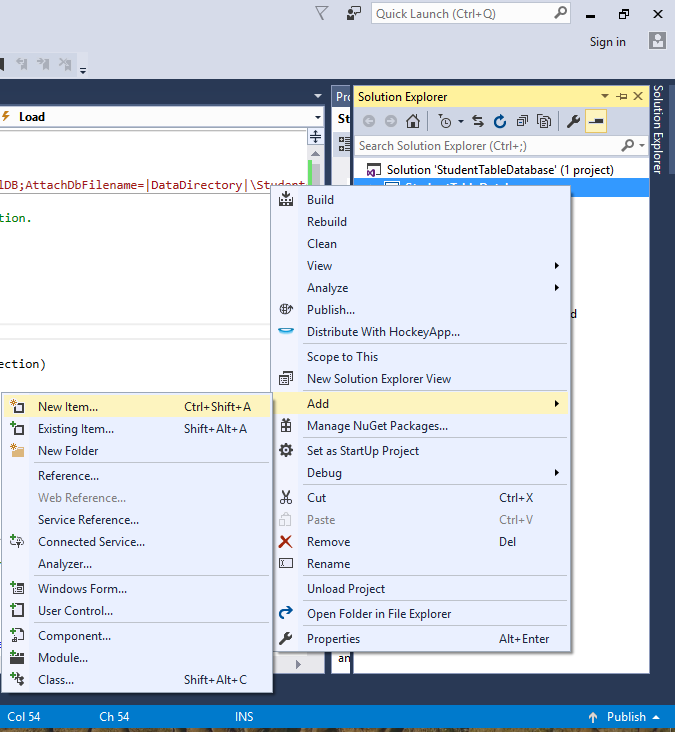
Task: Click the Refresh icon in Solution Explorer
Action: pyautogui.click(x=500, y=121)
